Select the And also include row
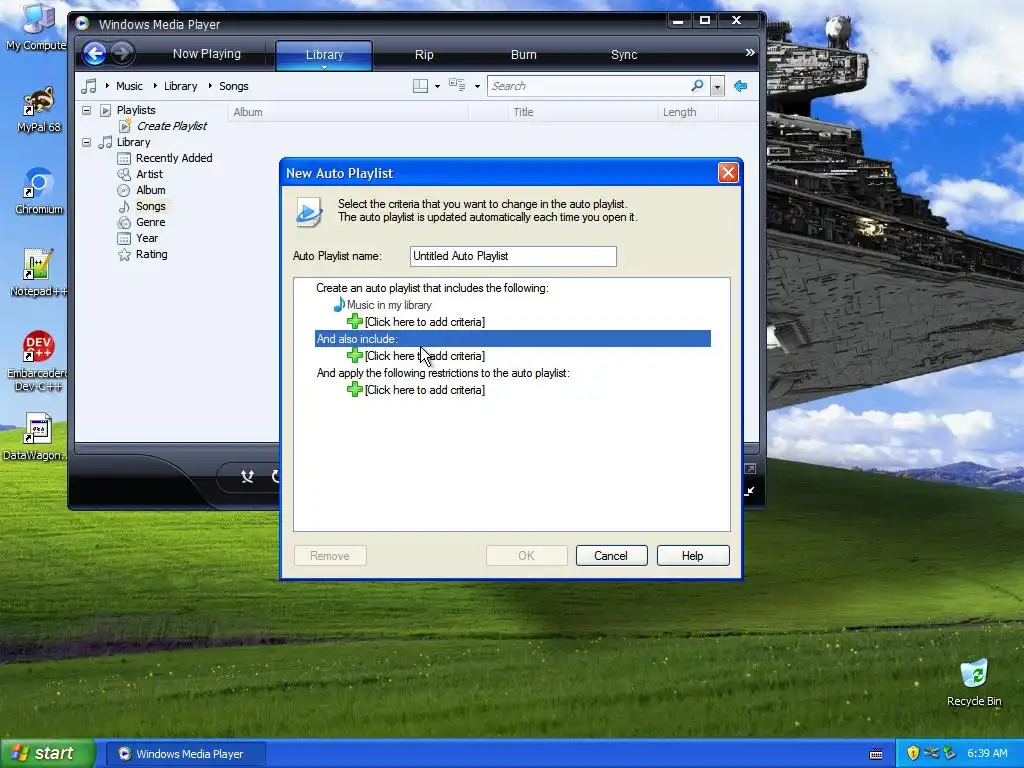1024x768 pixels. [x=513, y=338]
